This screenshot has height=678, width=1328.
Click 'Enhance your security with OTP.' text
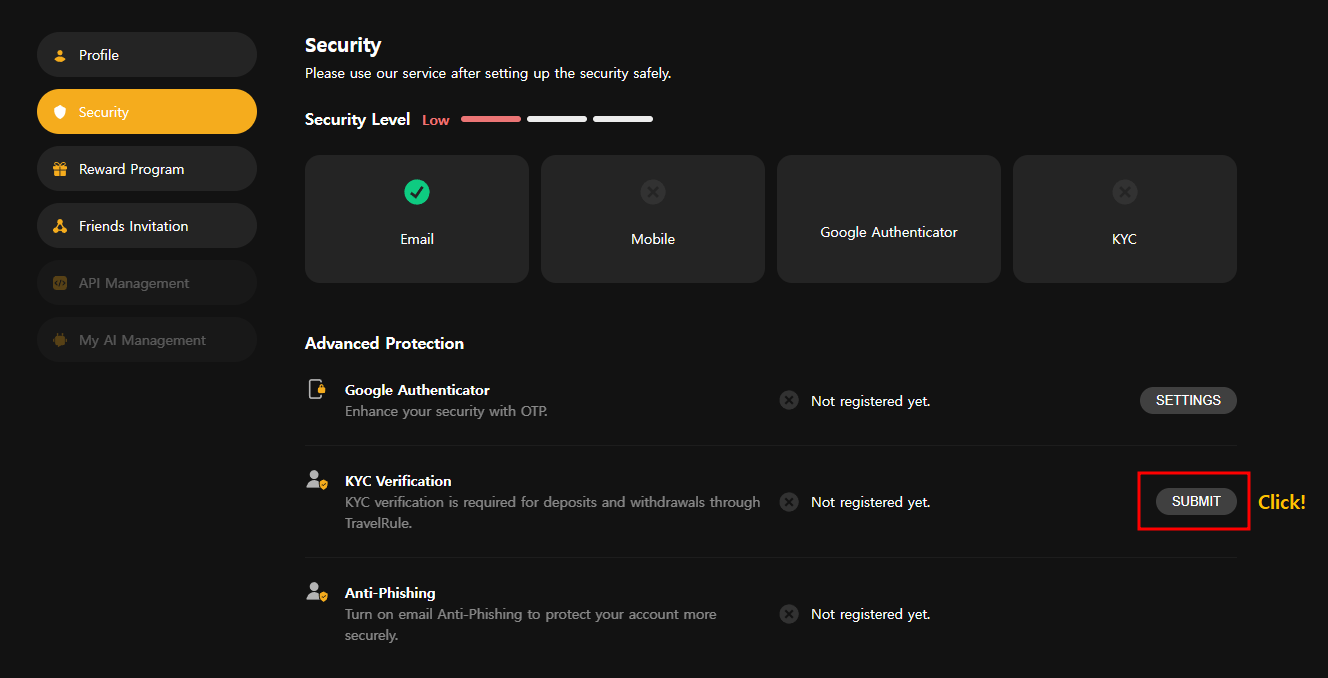pyautogui.click(x=446, y=411)
